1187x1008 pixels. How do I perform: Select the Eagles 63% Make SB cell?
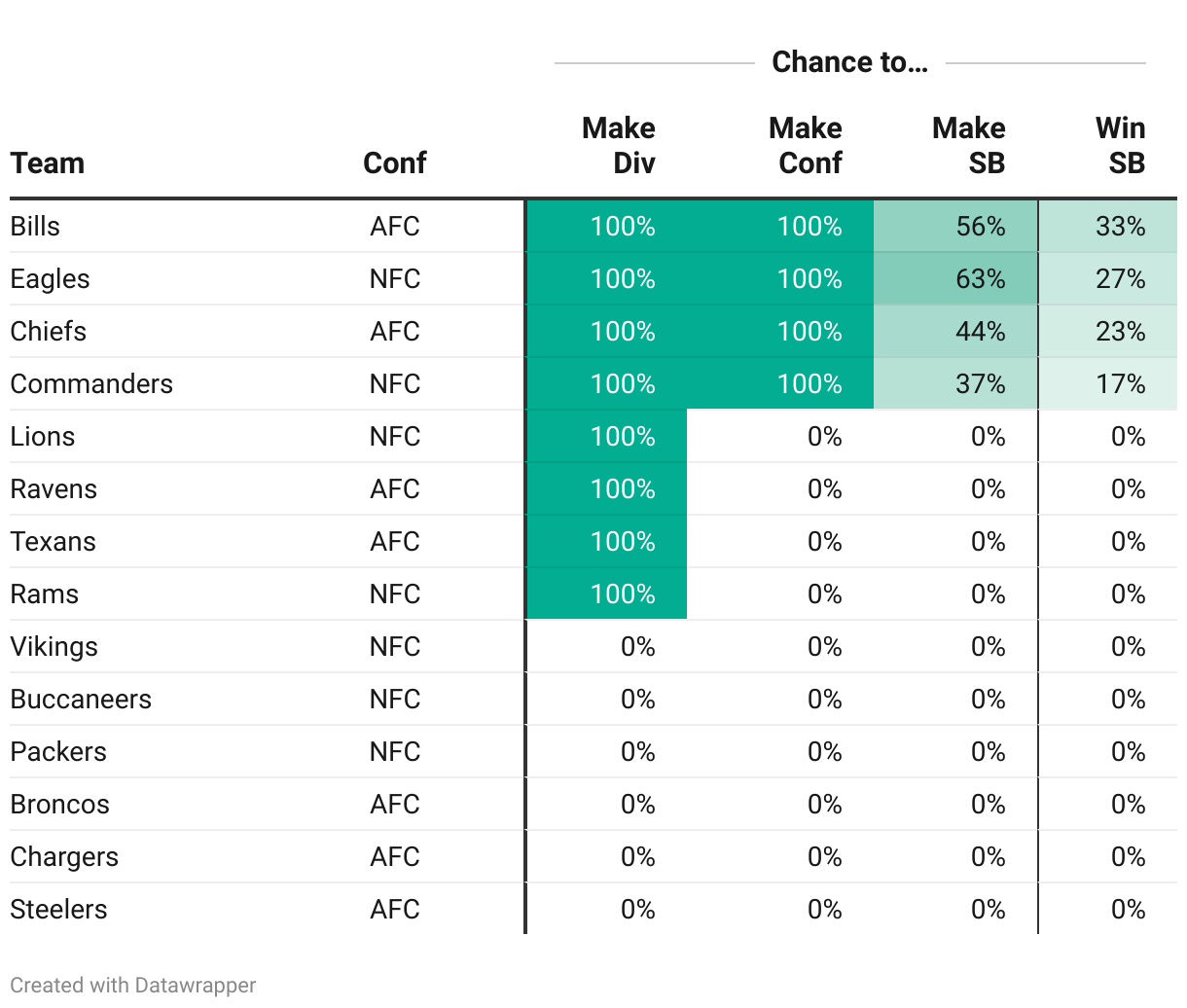pyautogui.click(x=980, y=279)
